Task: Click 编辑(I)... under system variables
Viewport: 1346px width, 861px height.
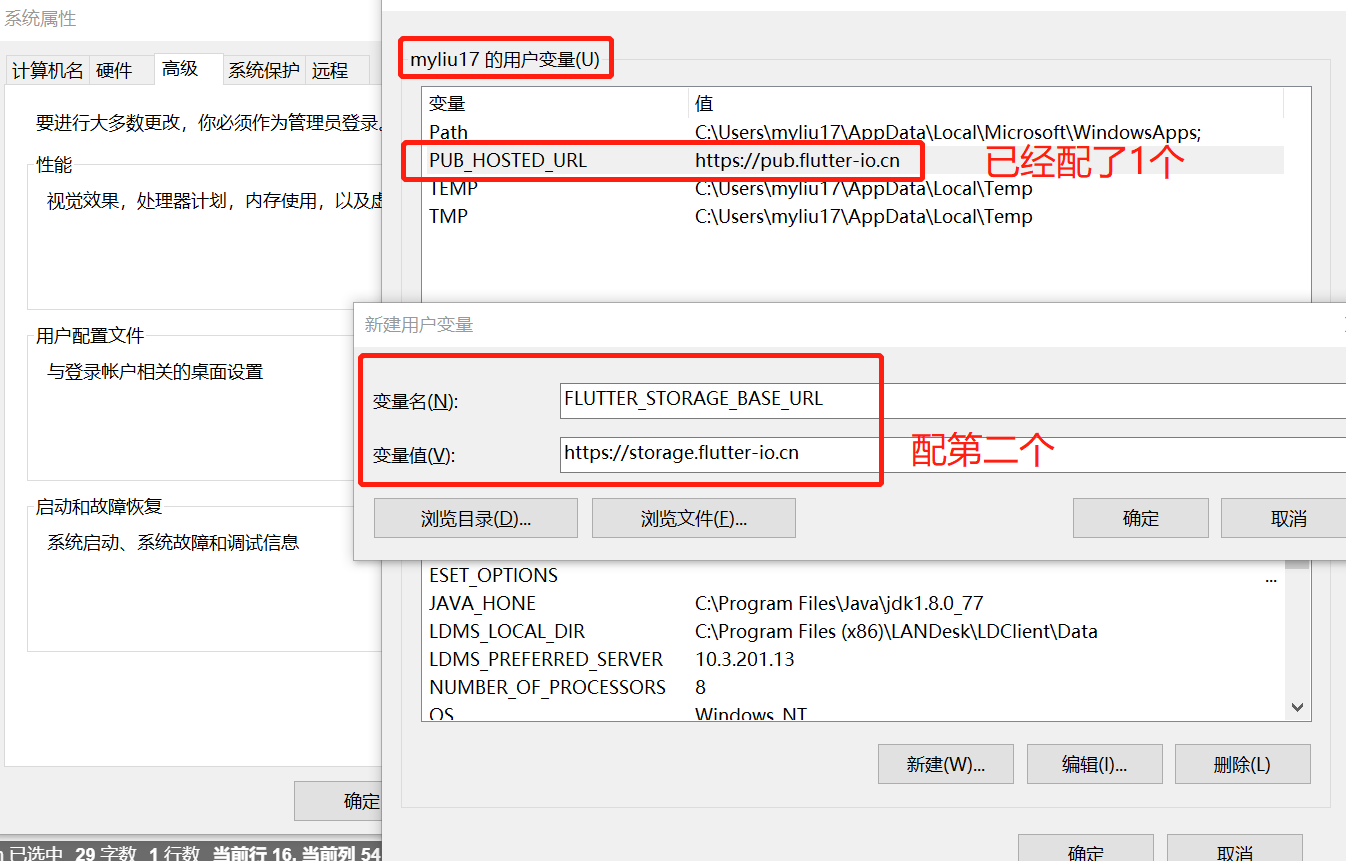Action: [1095, 764]
